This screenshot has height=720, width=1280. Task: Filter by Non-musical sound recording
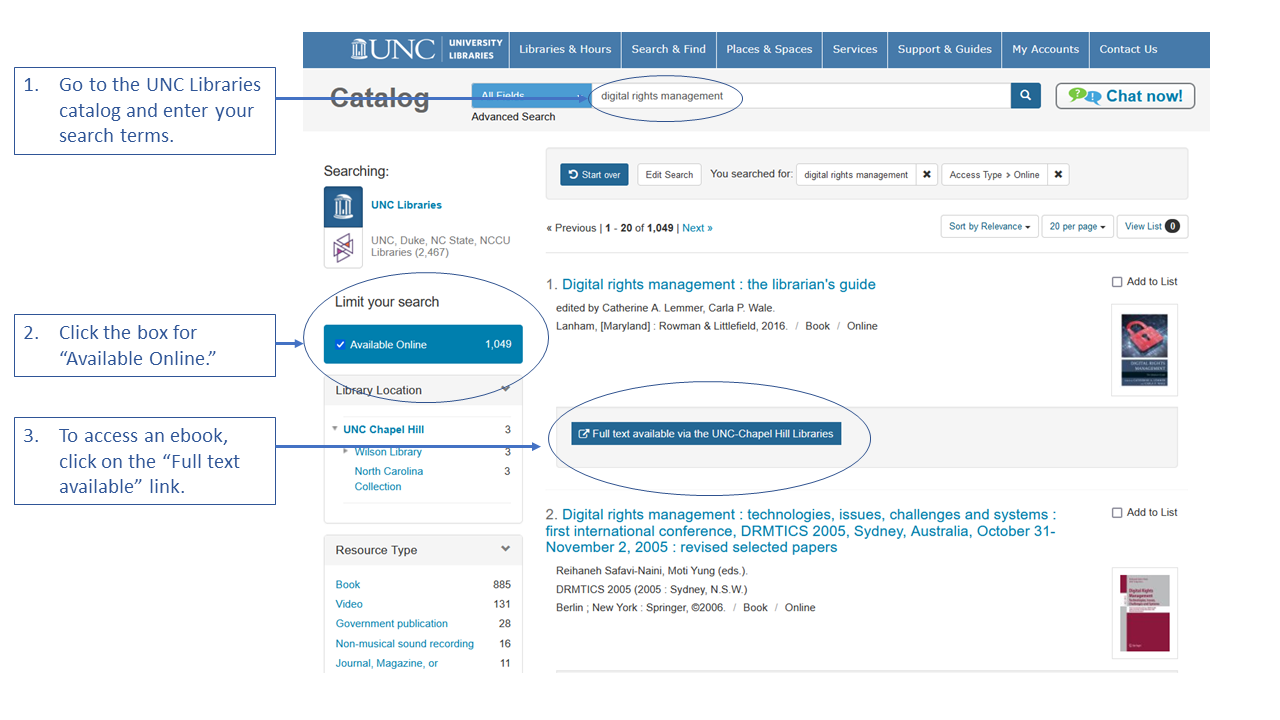(x=405, y=644)
